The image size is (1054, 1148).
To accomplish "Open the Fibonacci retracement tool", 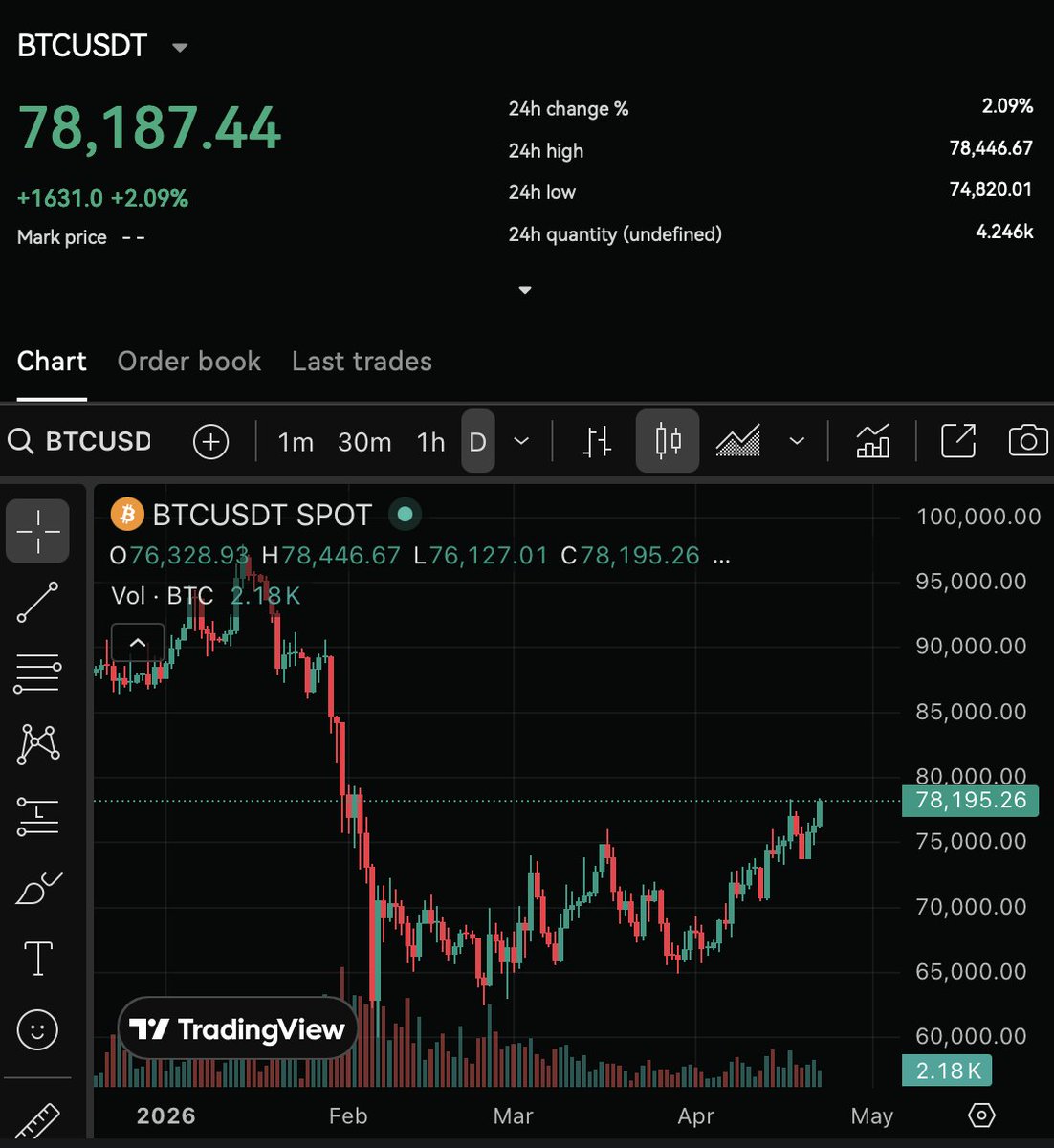I will pos(38,673).
